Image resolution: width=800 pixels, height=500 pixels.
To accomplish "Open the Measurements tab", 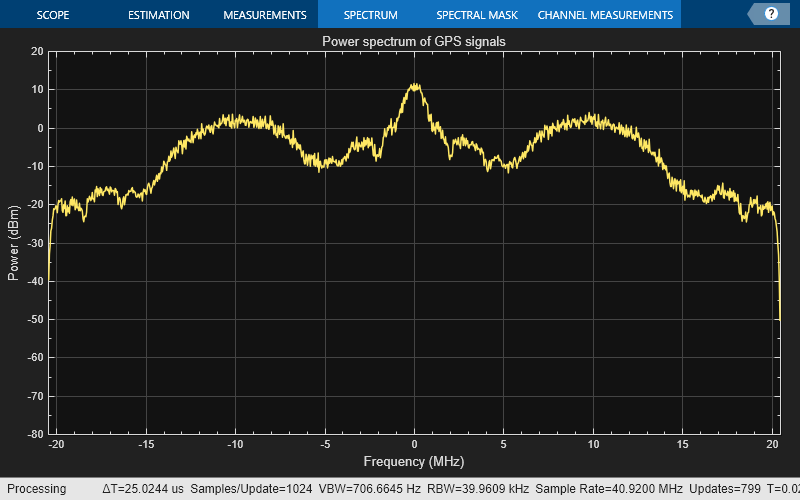I will 265,15.
